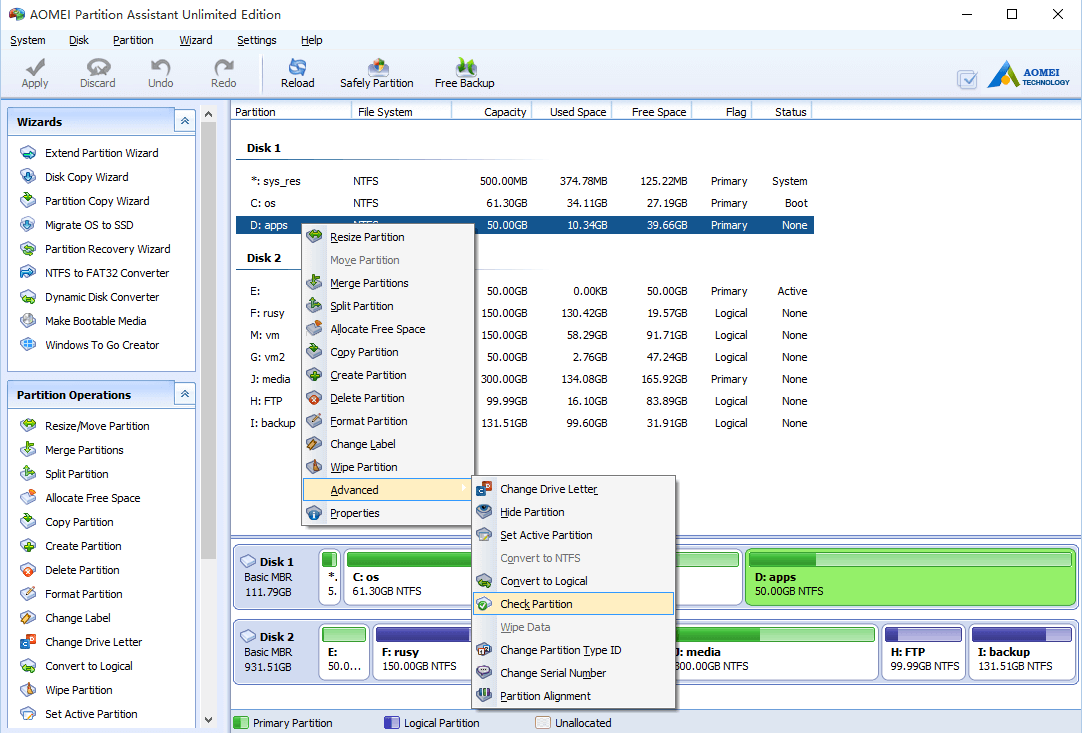Select Set Active Partition in sidebar

point(91,714)
